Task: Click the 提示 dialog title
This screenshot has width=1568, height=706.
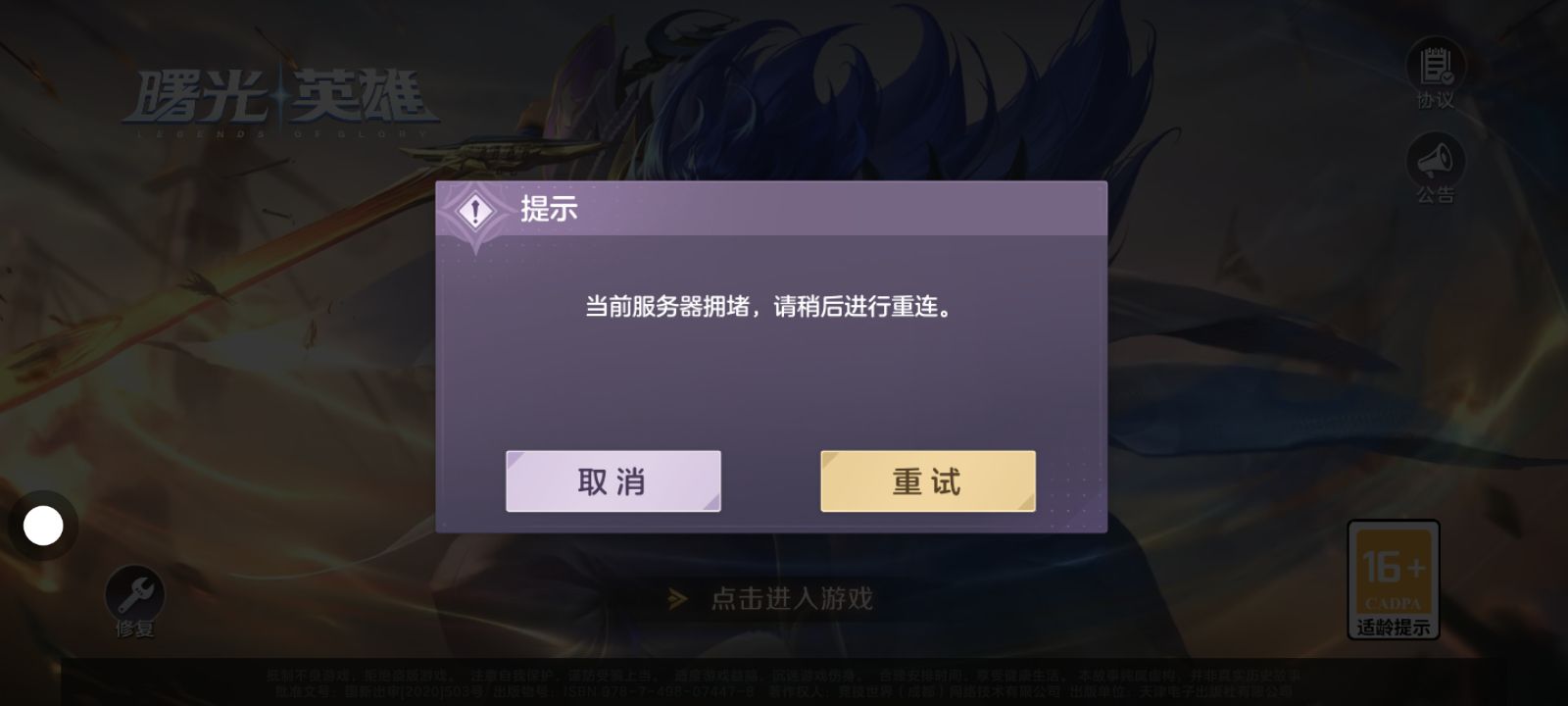Action: [549, 209]
